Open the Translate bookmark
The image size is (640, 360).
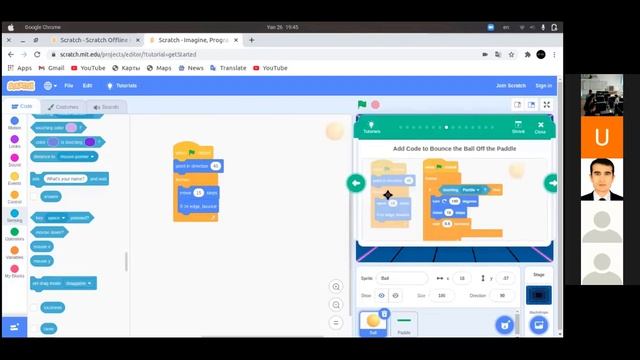(x=228, y=68)
